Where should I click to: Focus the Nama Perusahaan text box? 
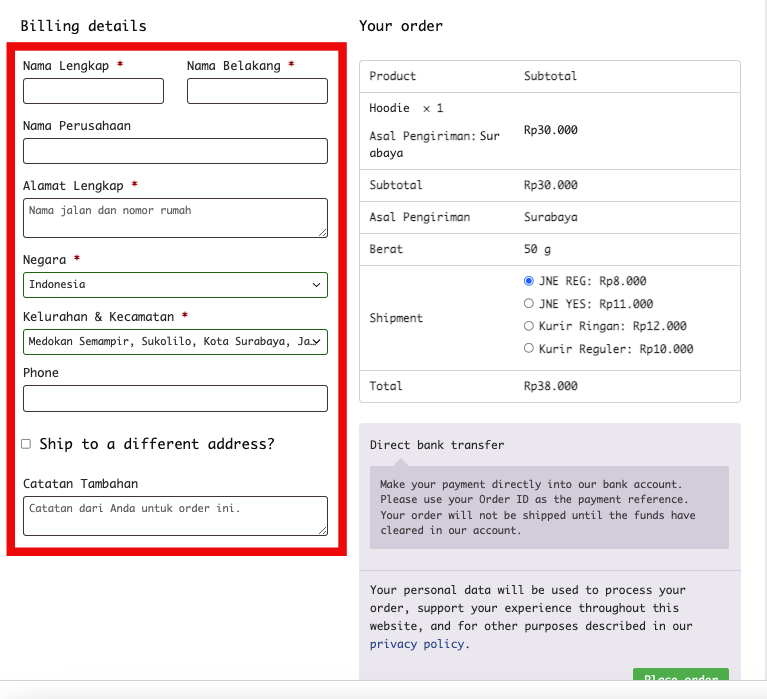click(x=175, y=151)
